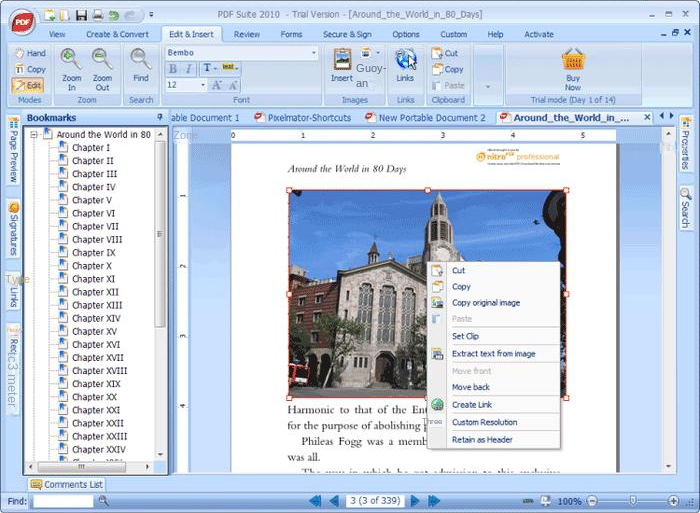Toggle bold text formatting
This screenshot has height=513, width=700.
pyautogui.click(x=172, y=69)
